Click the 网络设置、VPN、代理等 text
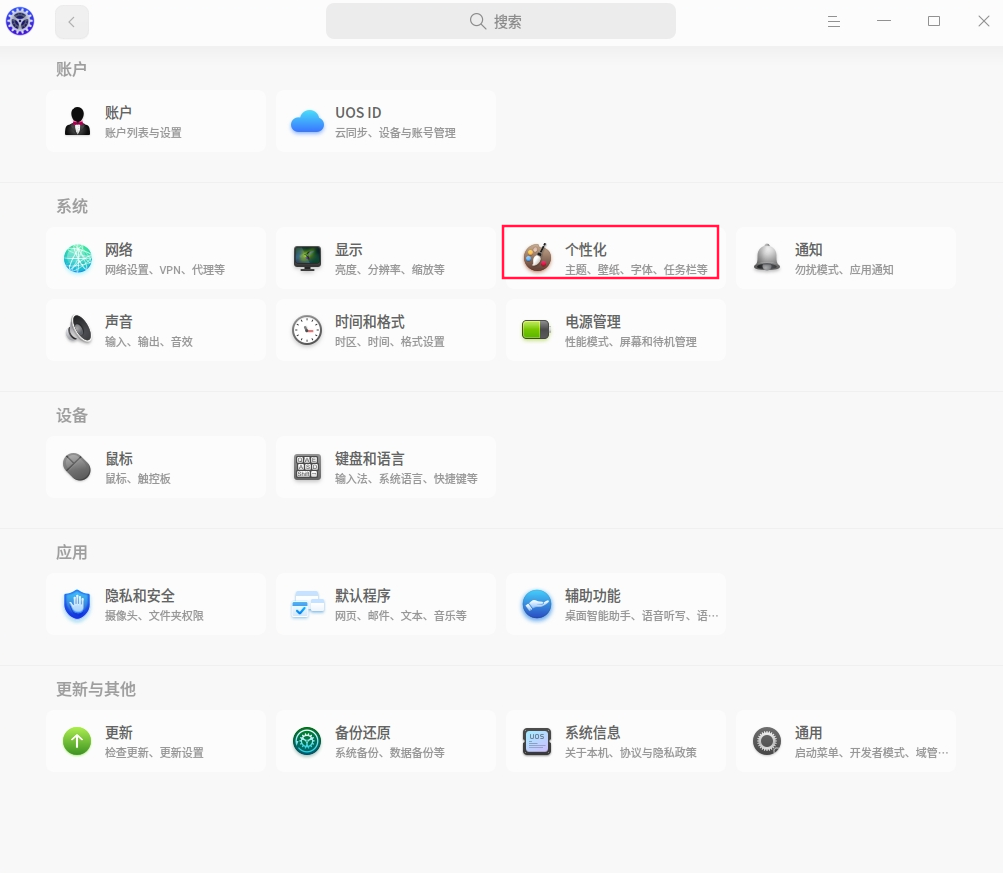Screen dimensions: 1003x873 point(165,270)
